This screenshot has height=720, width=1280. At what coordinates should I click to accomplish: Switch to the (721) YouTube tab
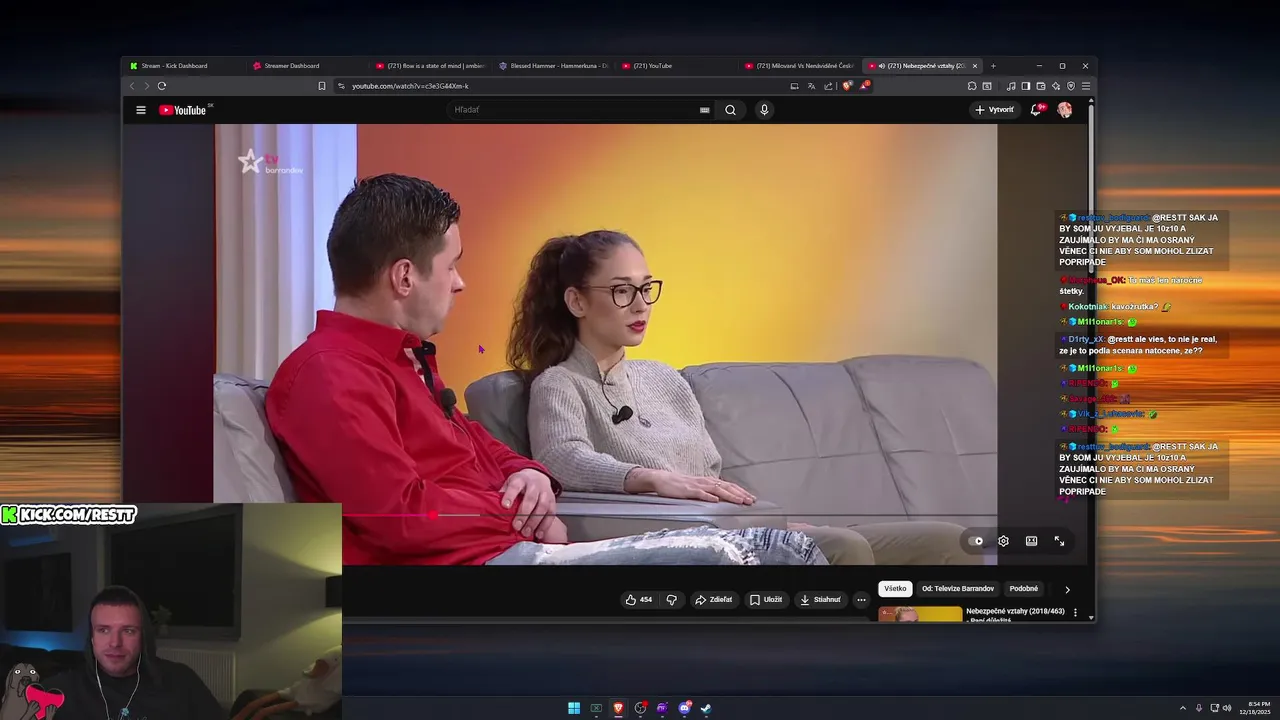[x=676, y=66]
